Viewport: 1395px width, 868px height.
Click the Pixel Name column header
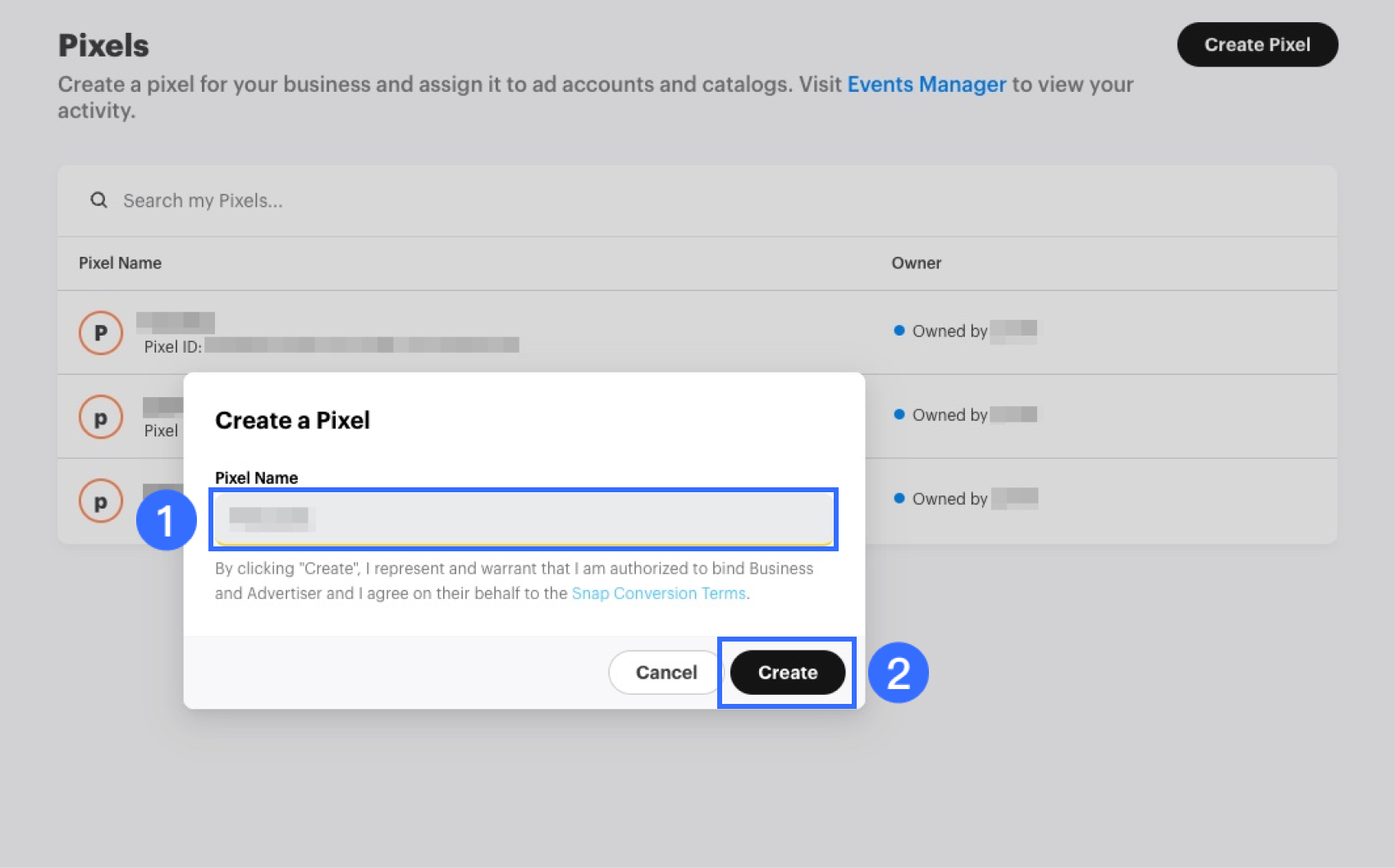click(x=120, y=263)
